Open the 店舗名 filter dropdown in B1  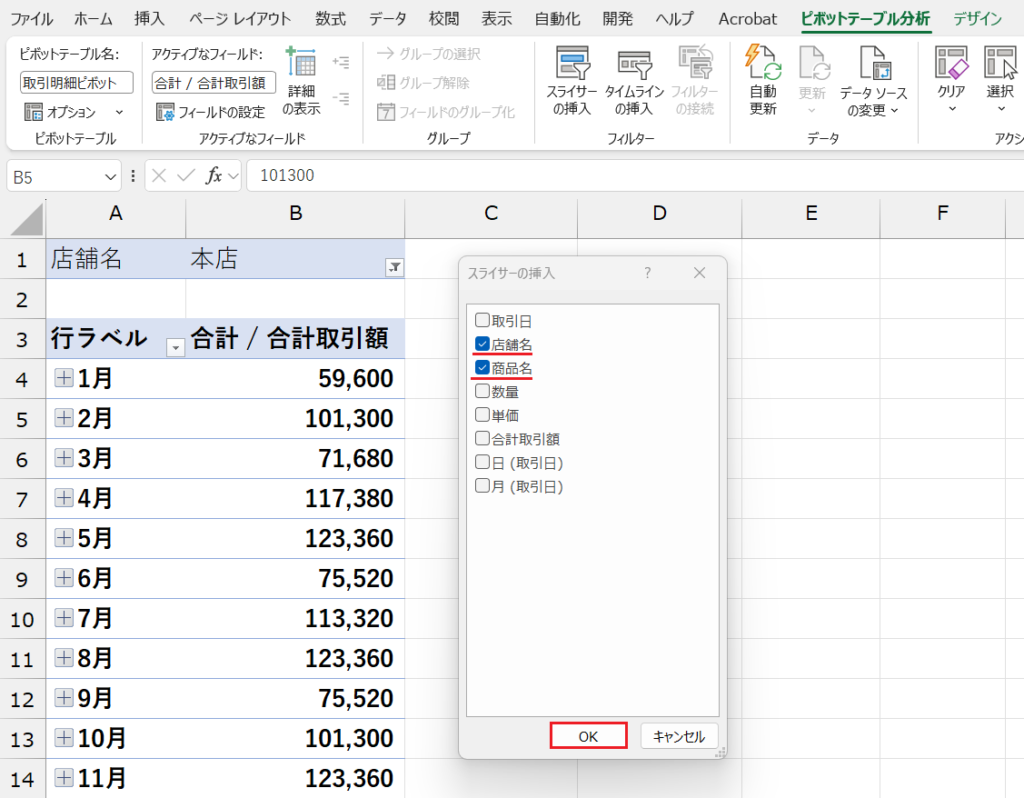pyautogui.click(x=393, y=267)
